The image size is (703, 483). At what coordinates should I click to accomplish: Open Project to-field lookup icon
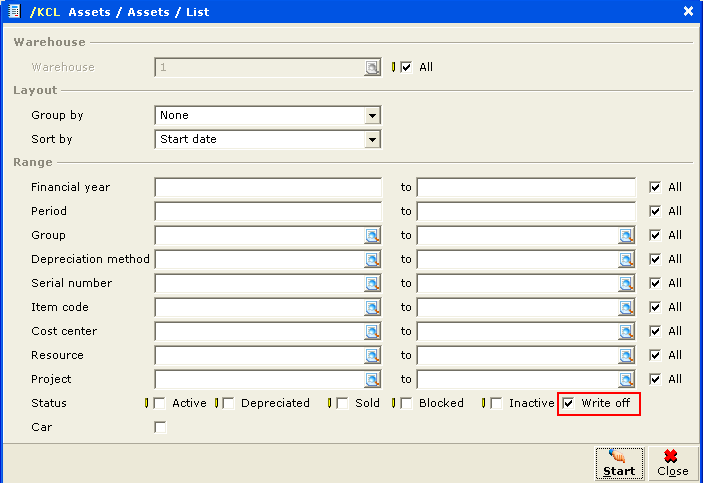[626, 379]
